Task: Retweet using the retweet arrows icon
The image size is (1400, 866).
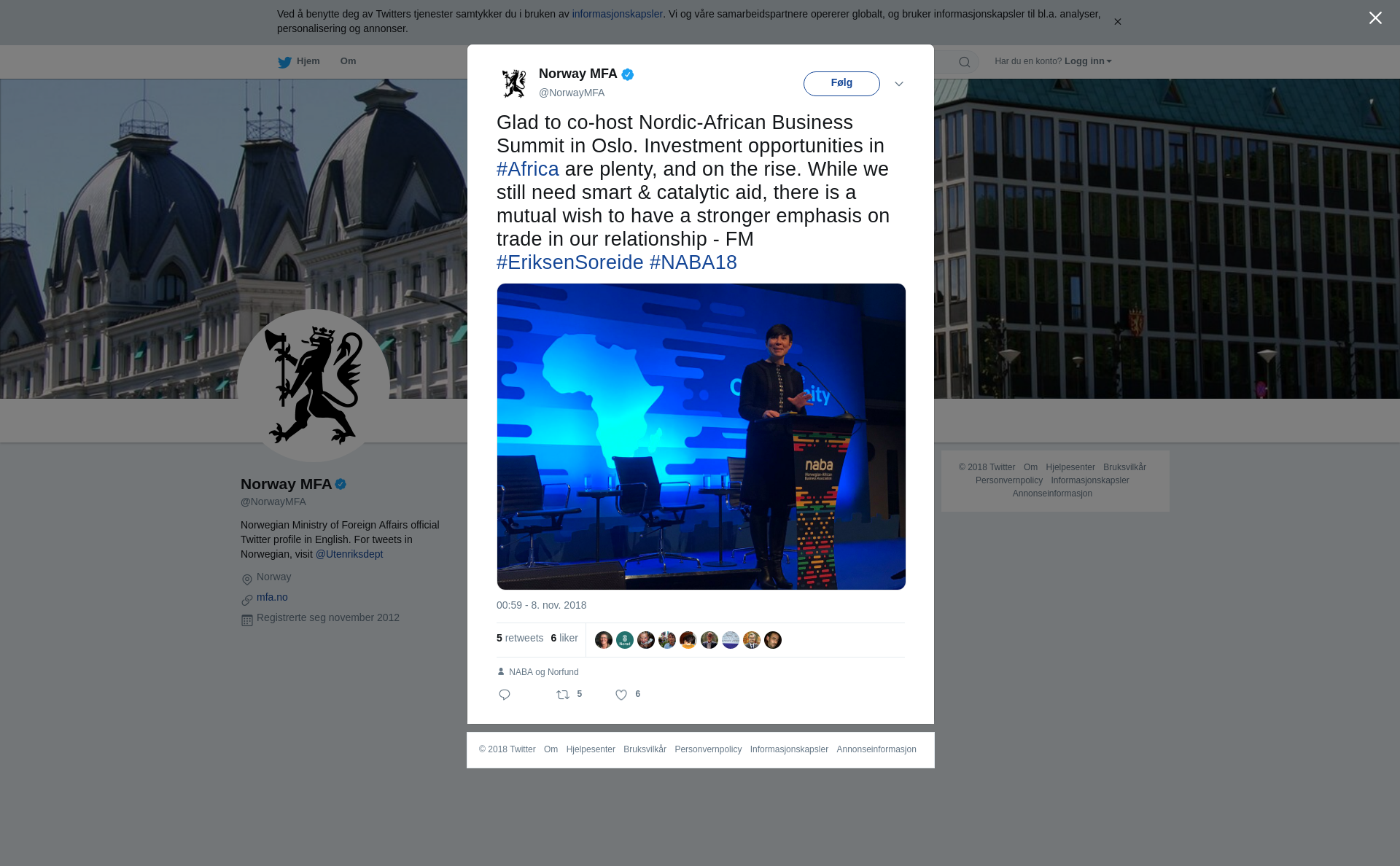Action: [563, 695]
